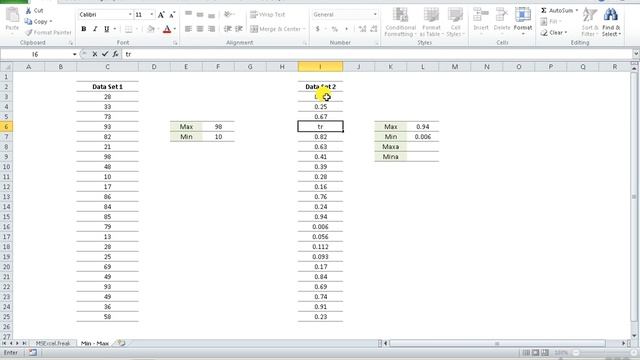Click the horizontal scrollbar thumb

point(497,343)
